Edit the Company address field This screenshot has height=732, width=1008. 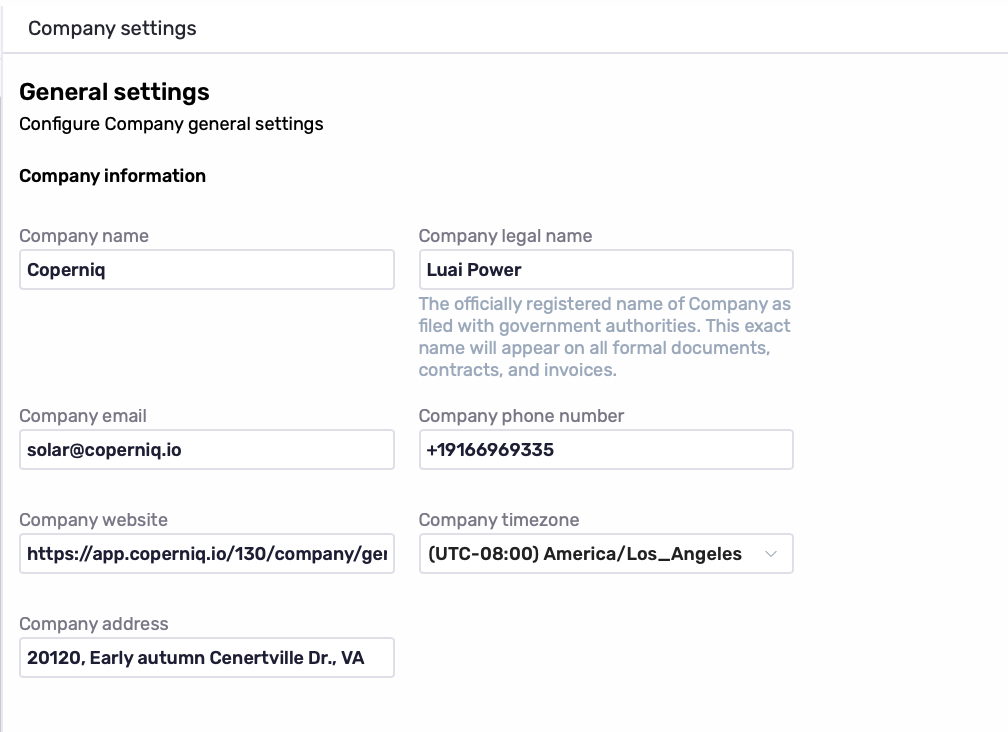click(x=206, y=658)
